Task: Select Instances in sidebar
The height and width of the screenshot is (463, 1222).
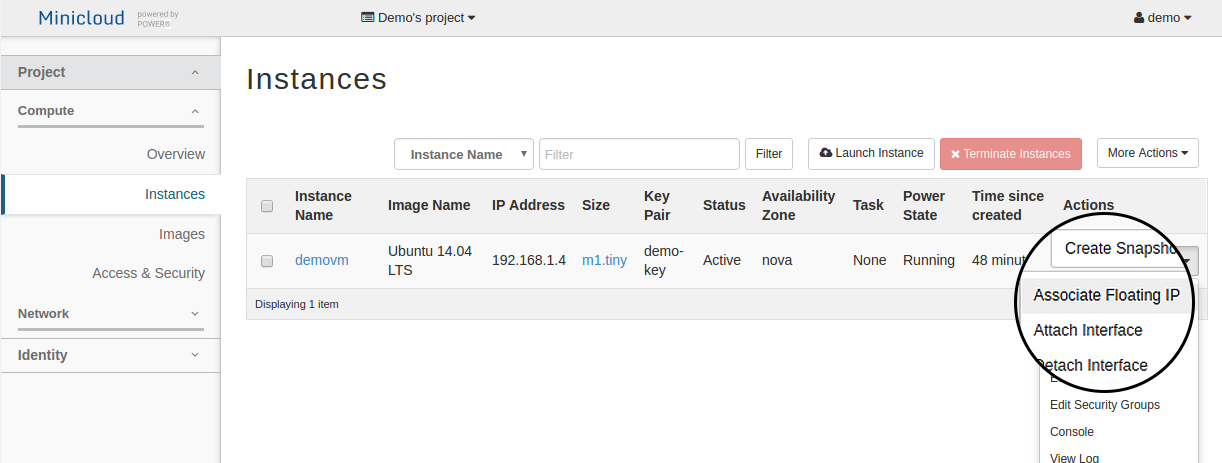Action: click(x=175, y=194)
